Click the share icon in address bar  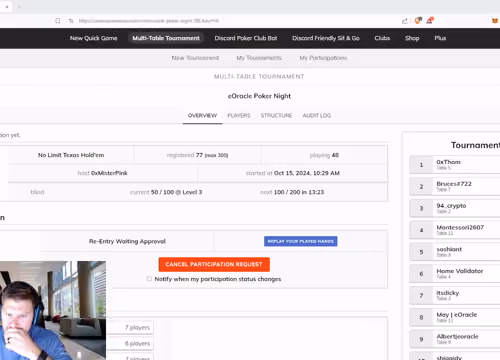(405, 21)
